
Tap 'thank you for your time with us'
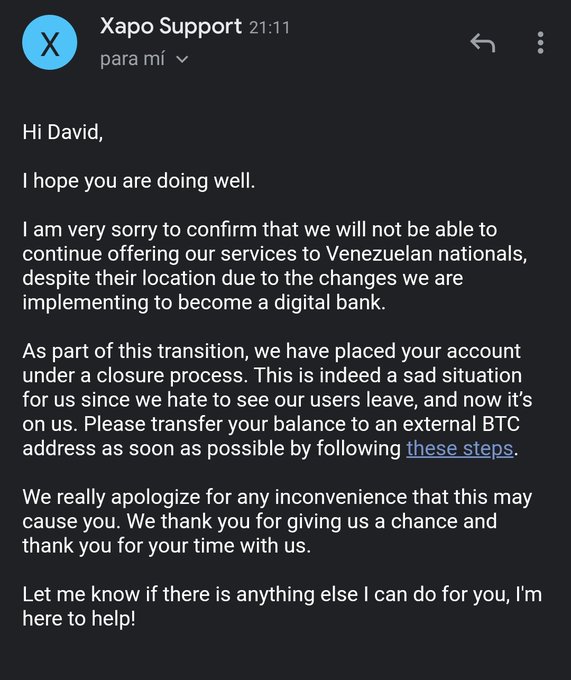click(166, 546)
